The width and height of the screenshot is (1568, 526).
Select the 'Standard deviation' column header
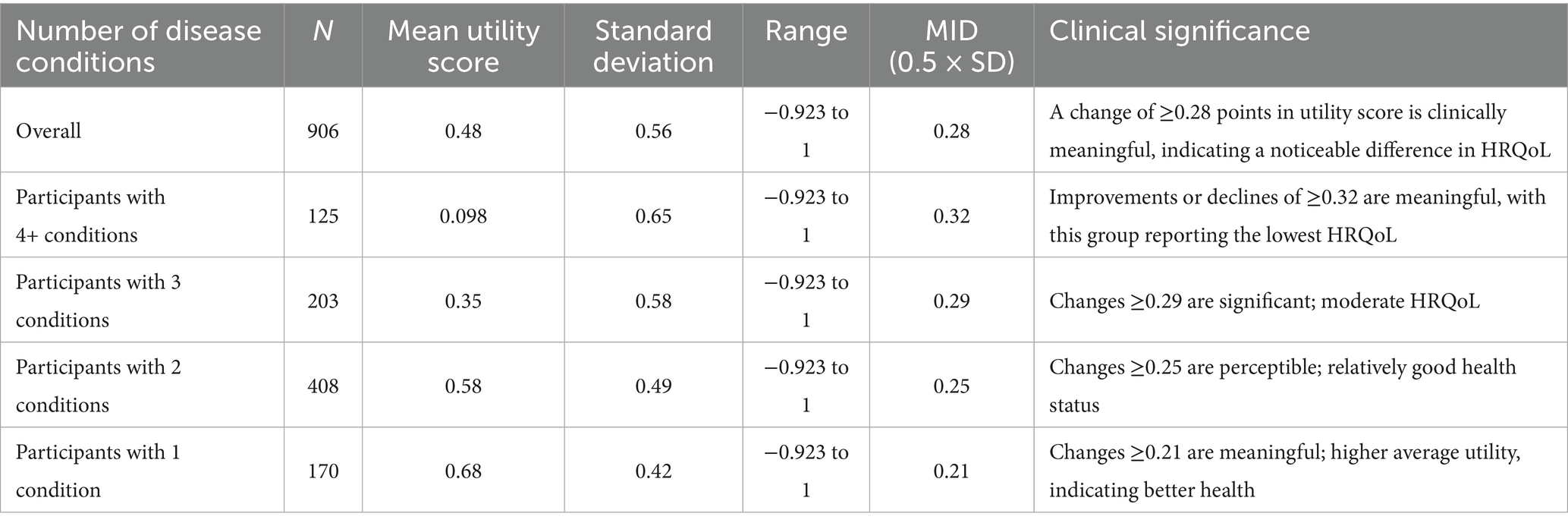653,46
